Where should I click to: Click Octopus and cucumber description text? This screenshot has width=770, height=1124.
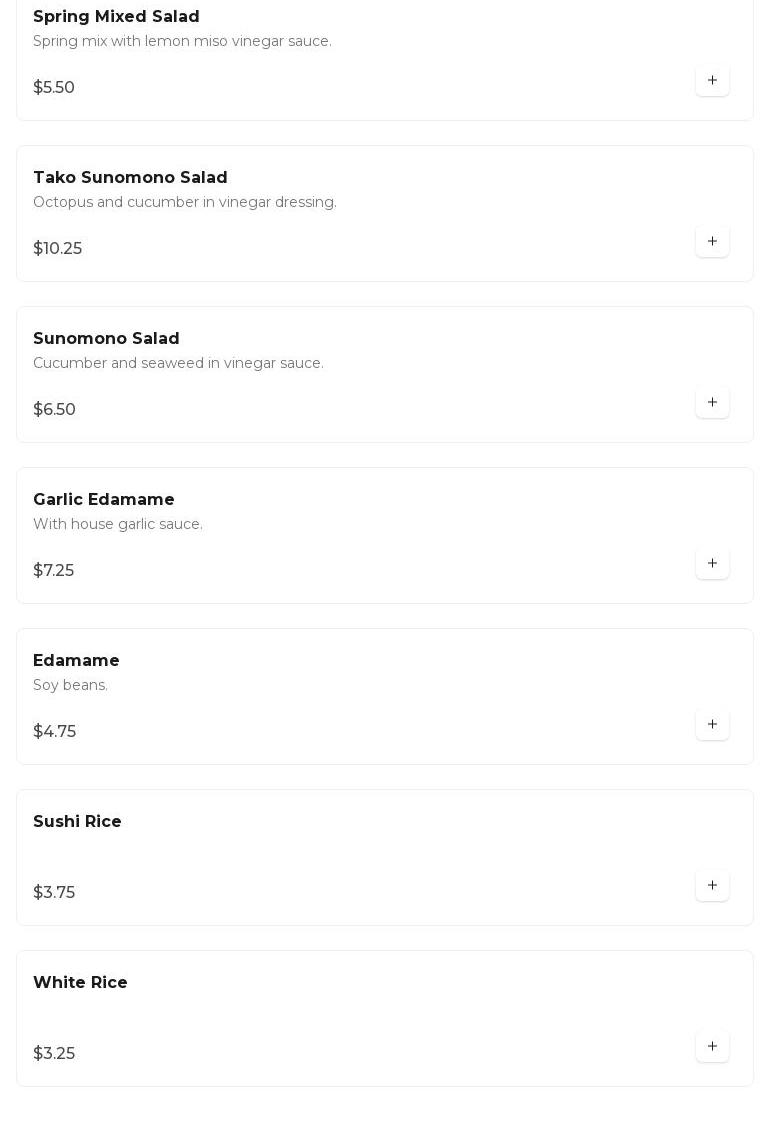pos(185,202)
